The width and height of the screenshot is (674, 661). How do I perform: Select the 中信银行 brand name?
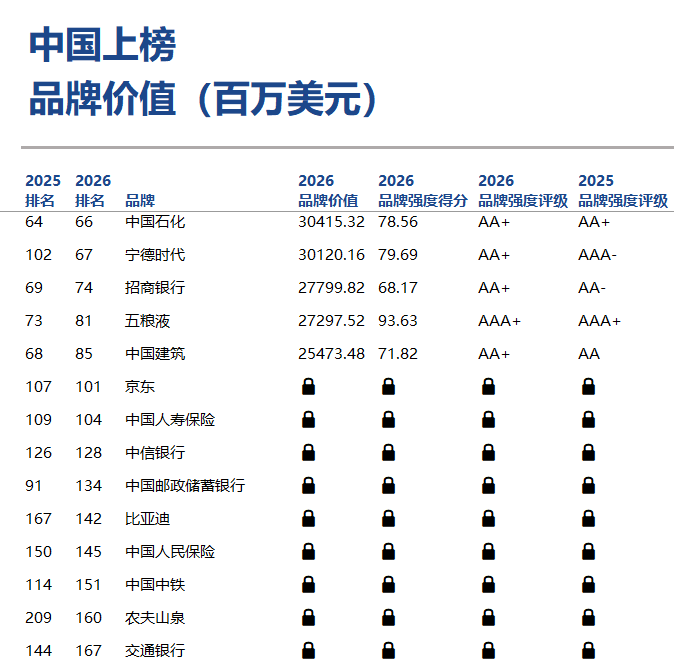coord(155,453)
